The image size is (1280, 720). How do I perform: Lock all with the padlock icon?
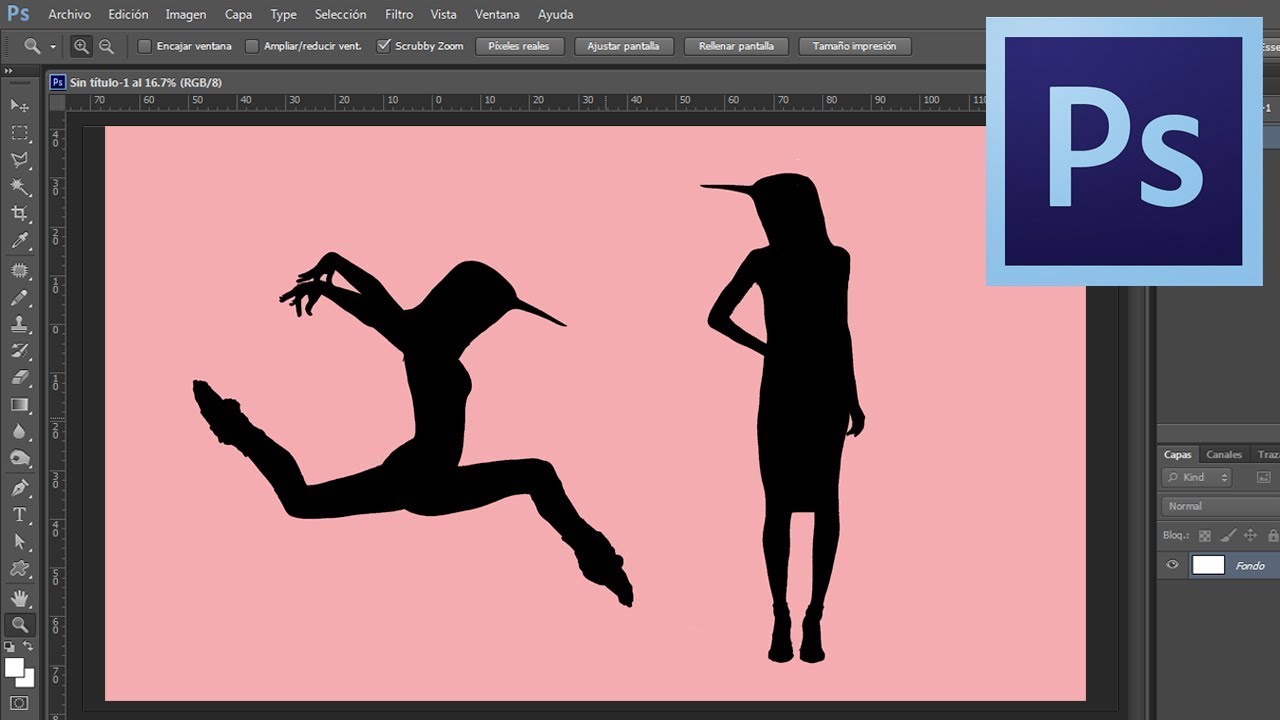click(1272, 536)
